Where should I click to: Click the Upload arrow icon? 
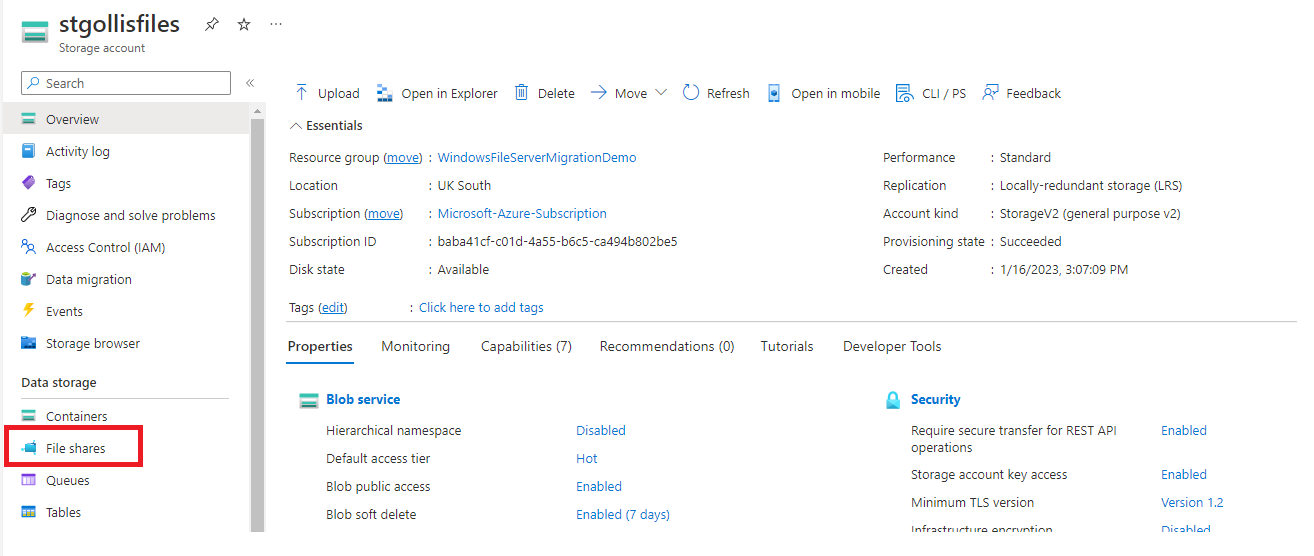pyautogui.click(x=301, y=93)
